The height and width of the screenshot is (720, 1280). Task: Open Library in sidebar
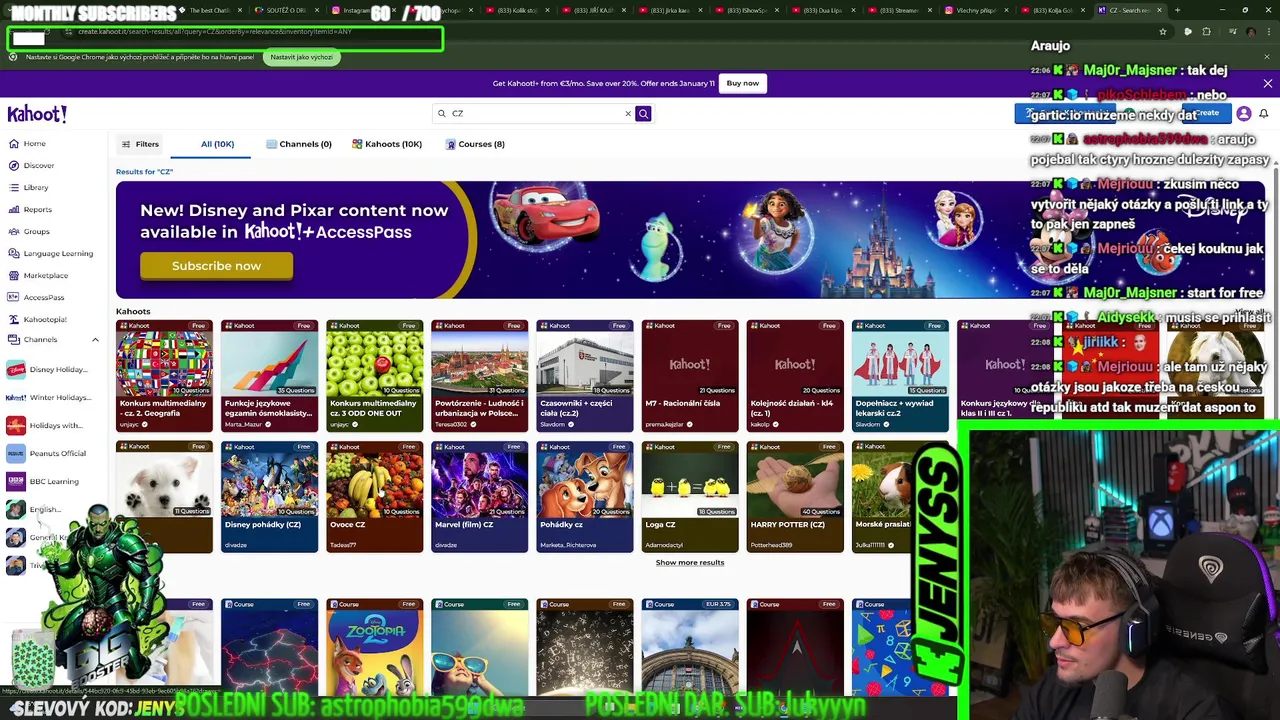(x=35, y=187)
